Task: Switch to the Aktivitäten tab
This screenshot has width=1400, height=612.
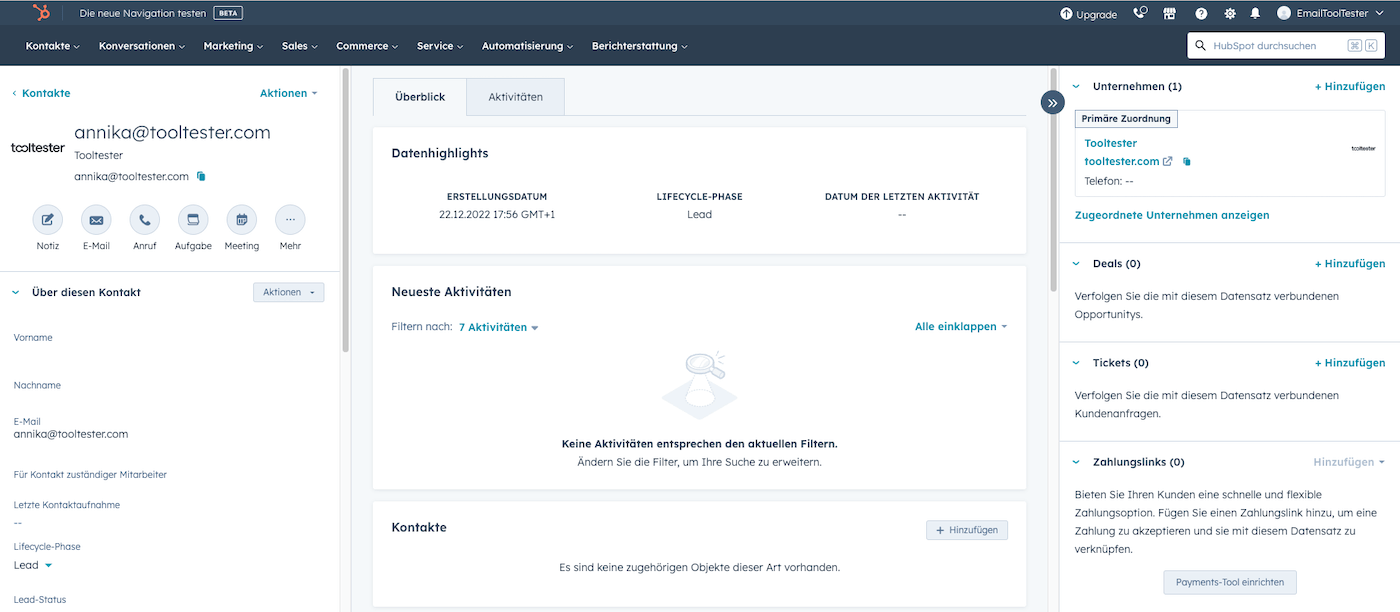Action: click(515, 97)
